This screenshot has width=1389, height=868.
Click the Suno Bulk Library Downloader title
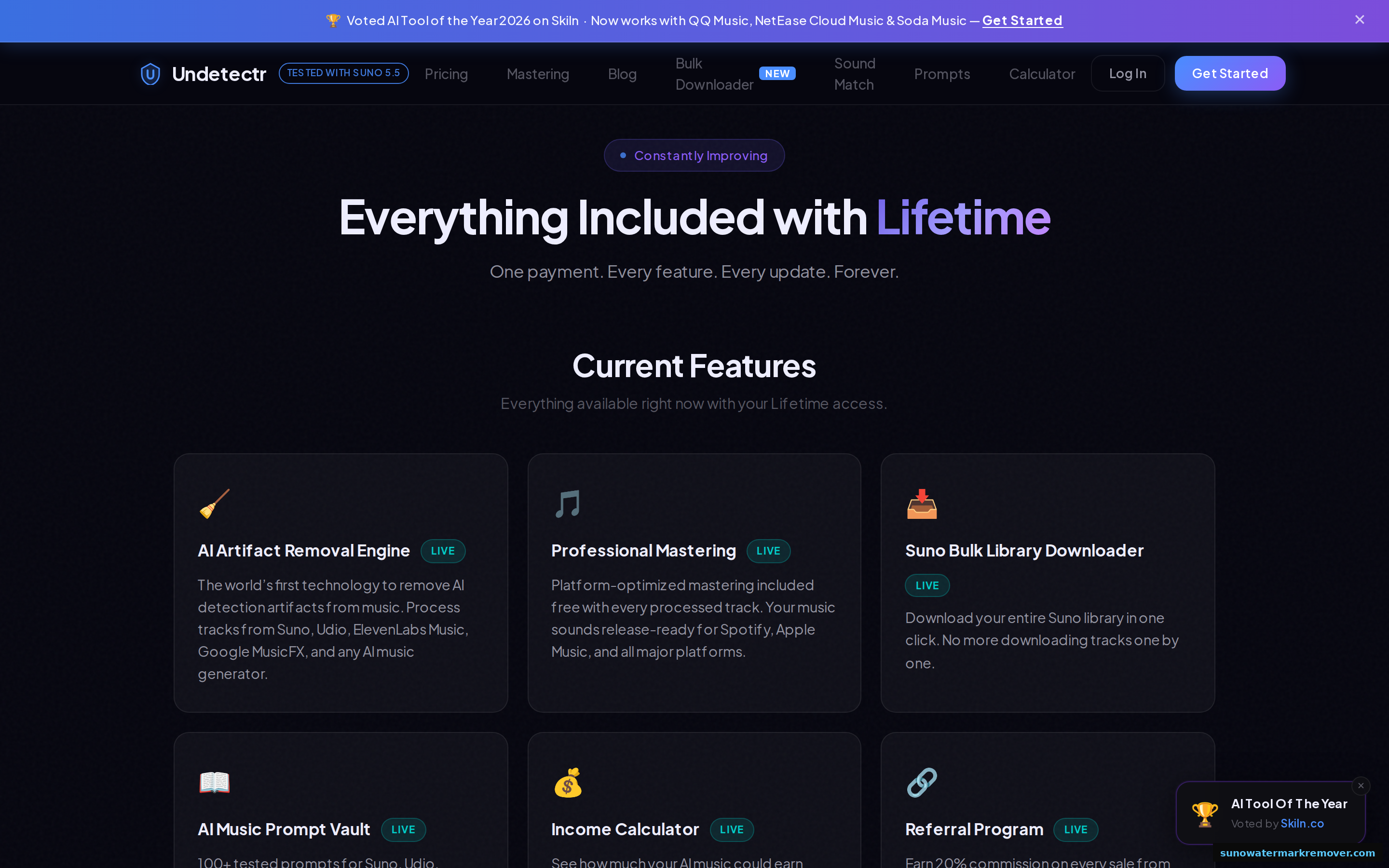tap(1024, 551)
